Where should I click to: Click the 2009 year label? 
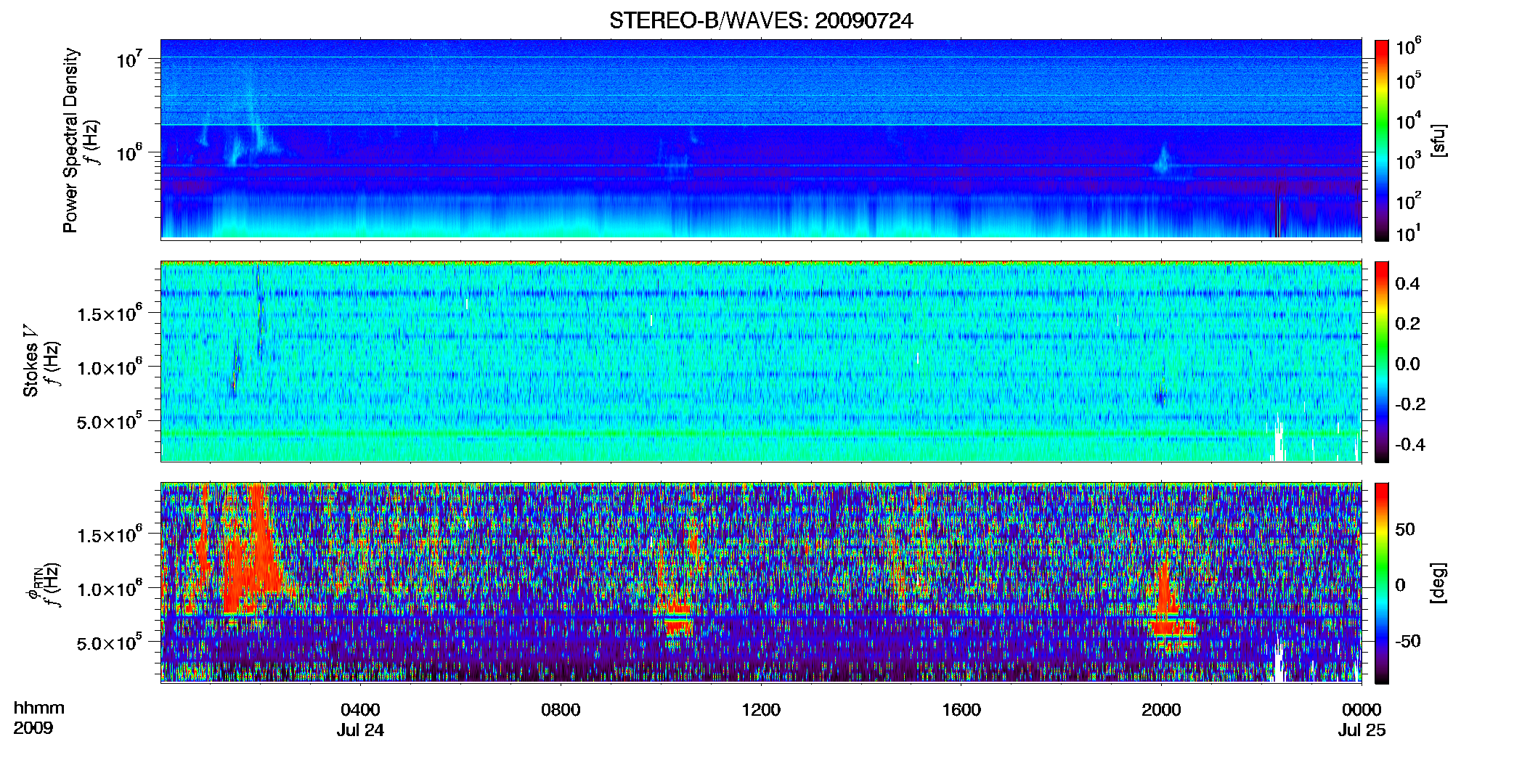pyautogui.click(x=33, y=728)
